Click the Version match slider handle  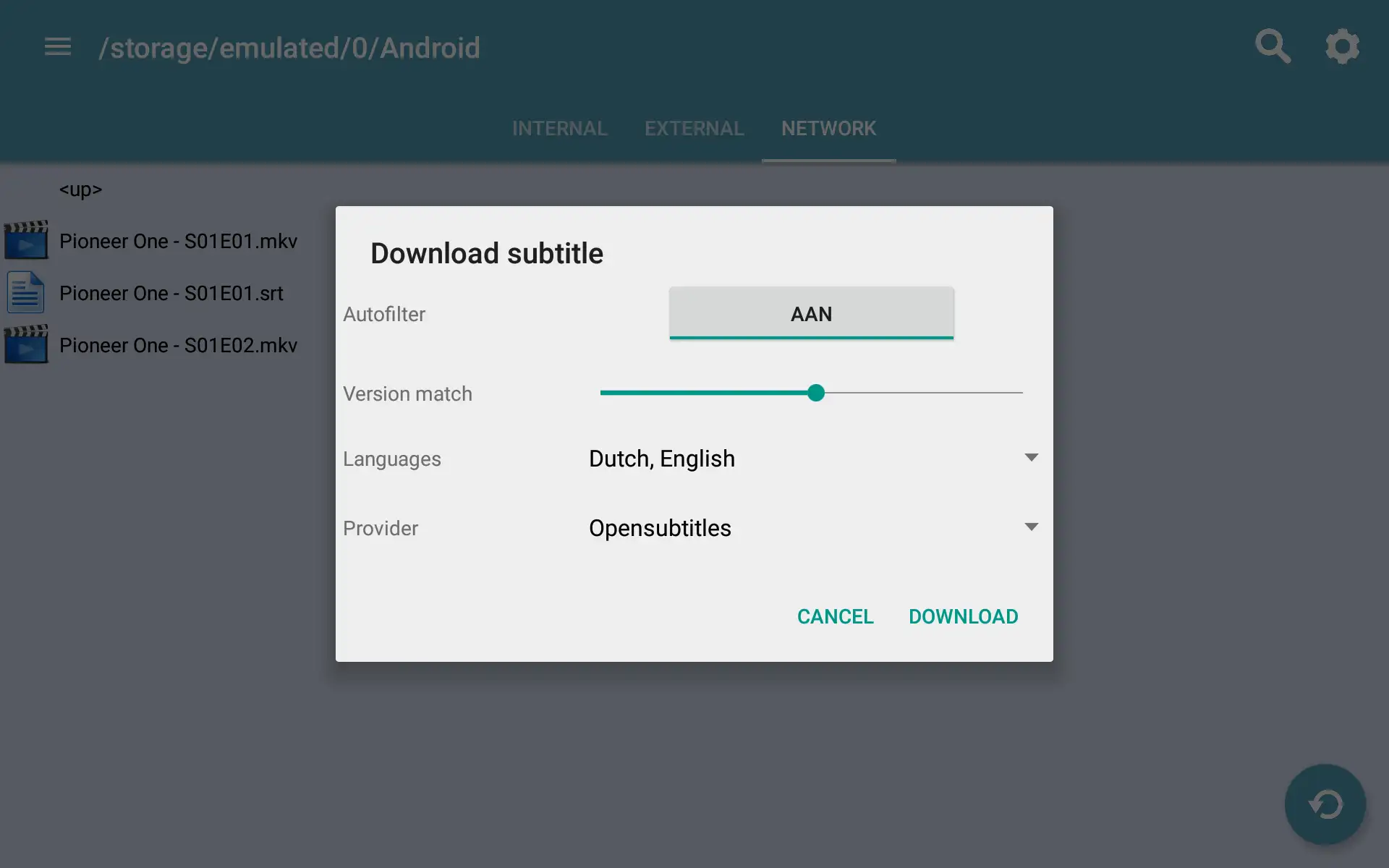[816, 393]
